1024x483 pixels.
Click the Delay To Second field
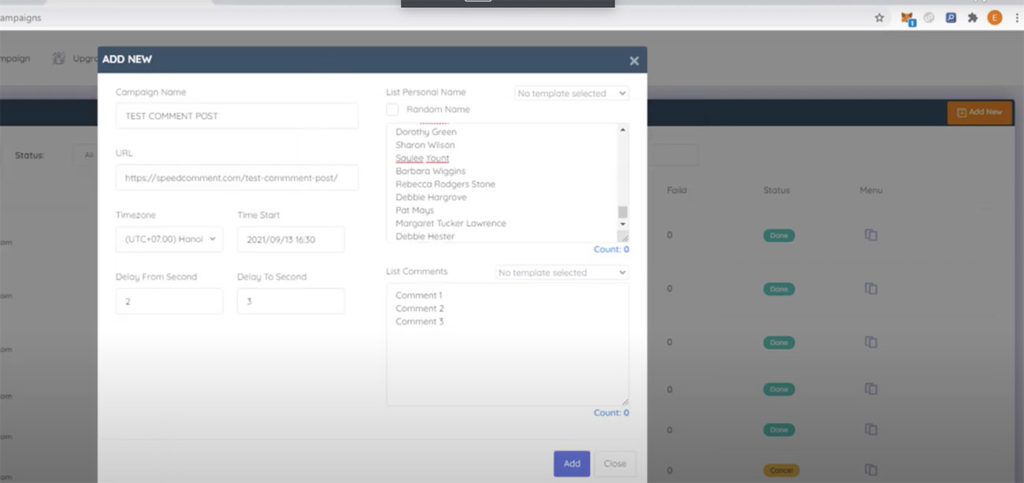pyautogui.click(x=291, y=301)
